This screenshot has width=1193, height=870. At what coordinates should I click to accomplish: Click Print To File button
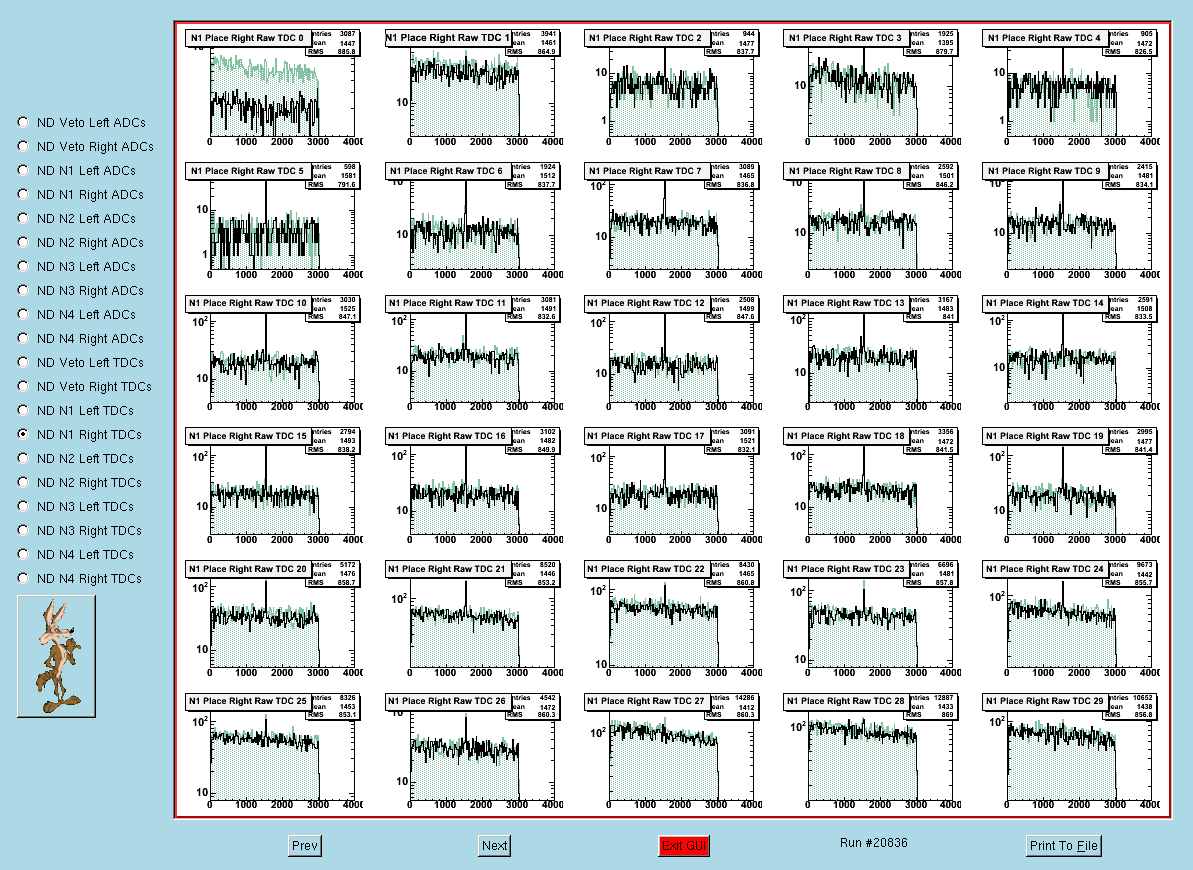click(1063, 846)
